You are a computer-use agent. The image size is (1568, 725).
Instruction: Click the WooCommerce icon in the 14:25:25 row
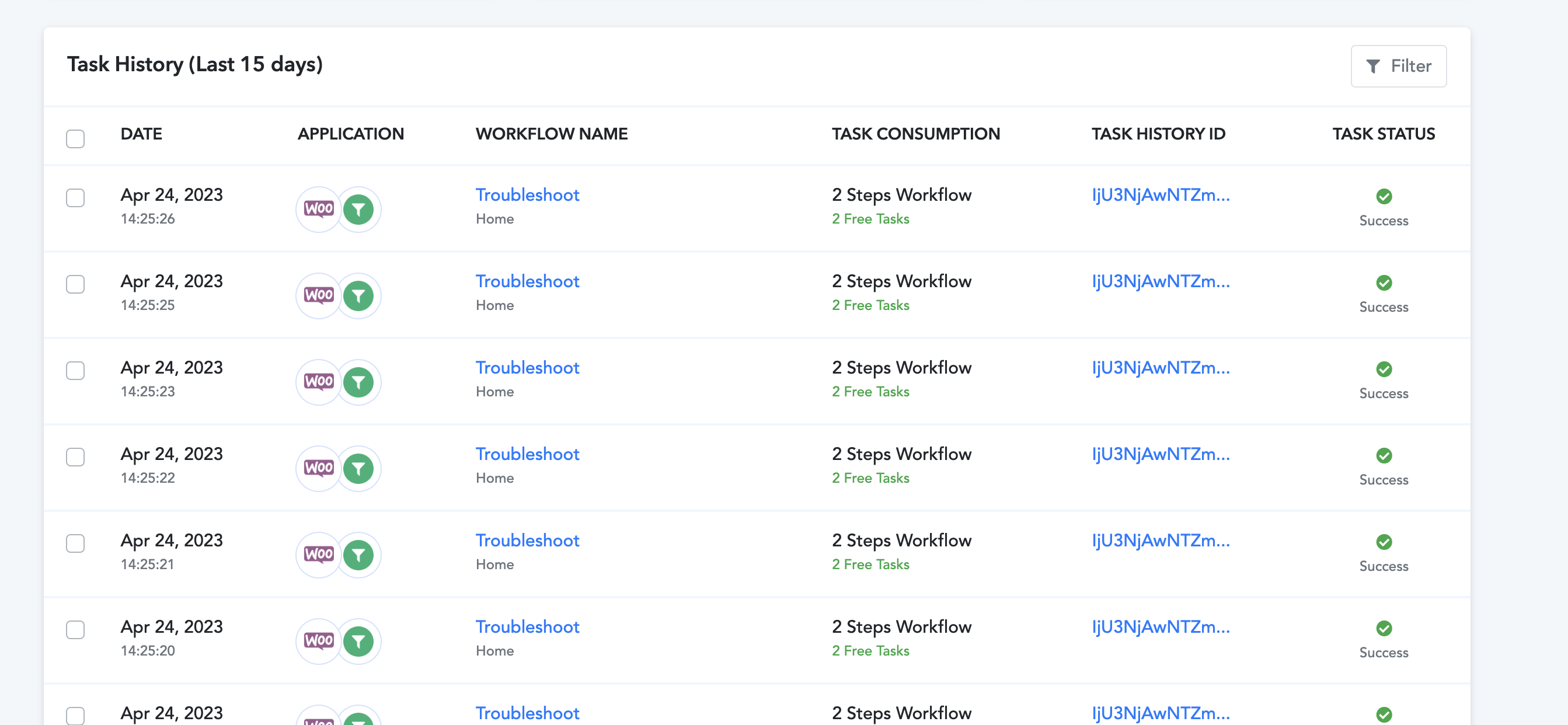318,296
